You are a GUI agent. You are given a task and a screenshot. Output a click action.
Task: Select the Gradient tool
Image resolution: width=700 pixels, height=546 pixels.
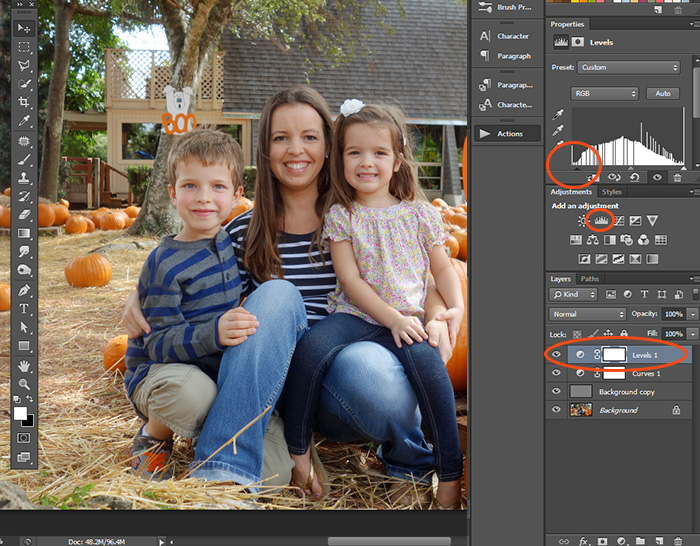[x=24, y=233]
